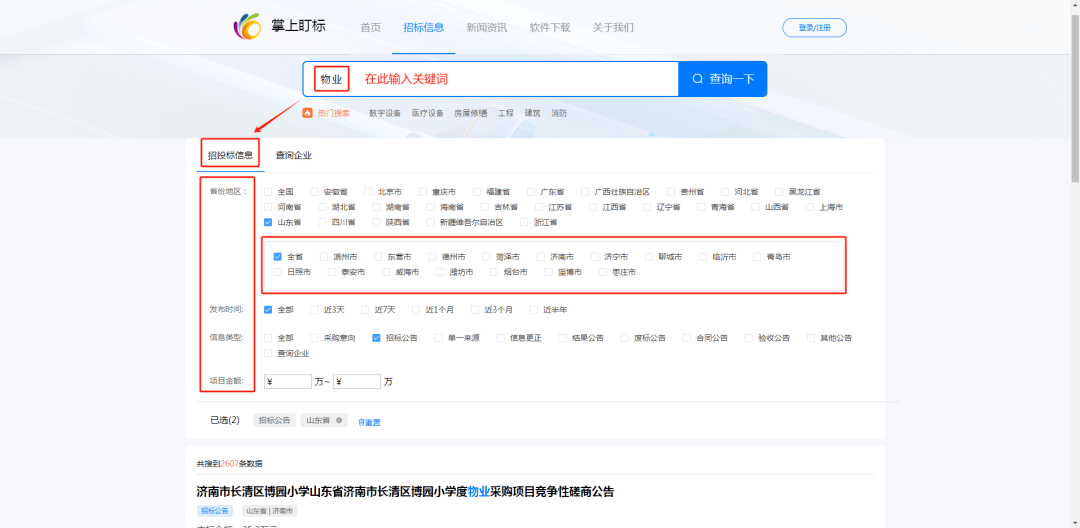Check the 采购意向 type checkbox

[314, 338]
